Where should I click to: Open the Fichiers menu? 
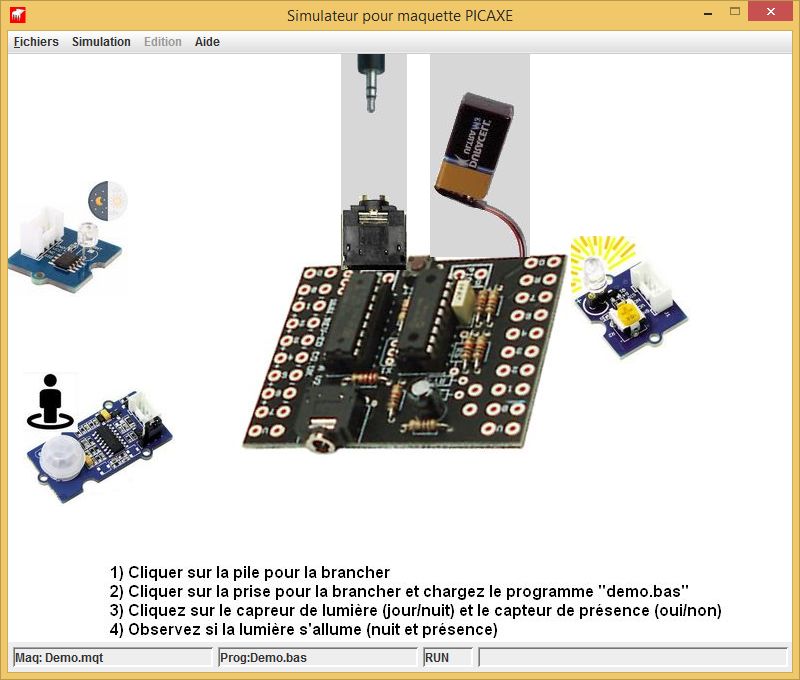click(x=36, y=42)
